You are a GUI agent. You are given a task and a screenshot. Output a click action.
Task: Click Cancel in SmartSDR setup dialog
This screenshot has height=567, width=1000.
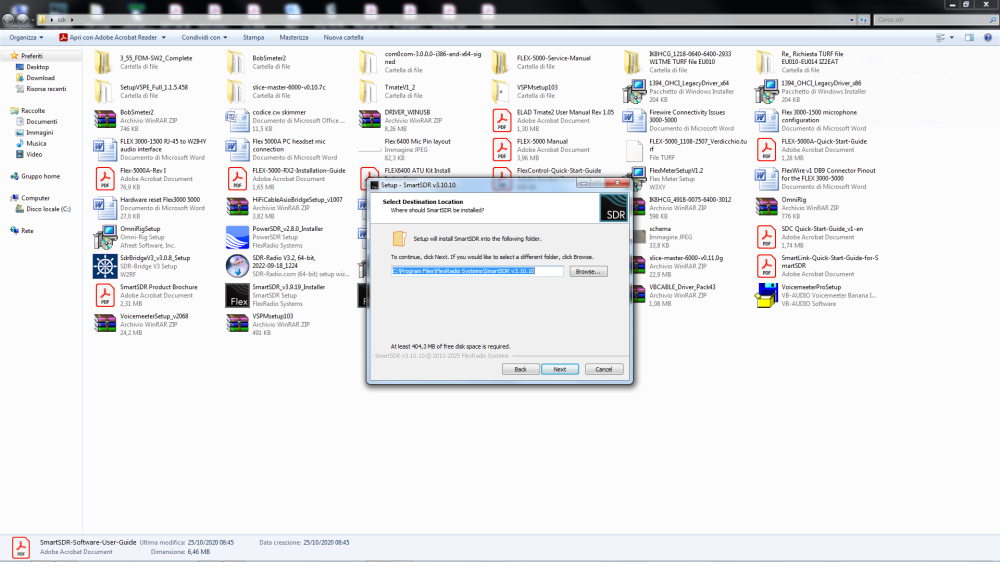603,369
